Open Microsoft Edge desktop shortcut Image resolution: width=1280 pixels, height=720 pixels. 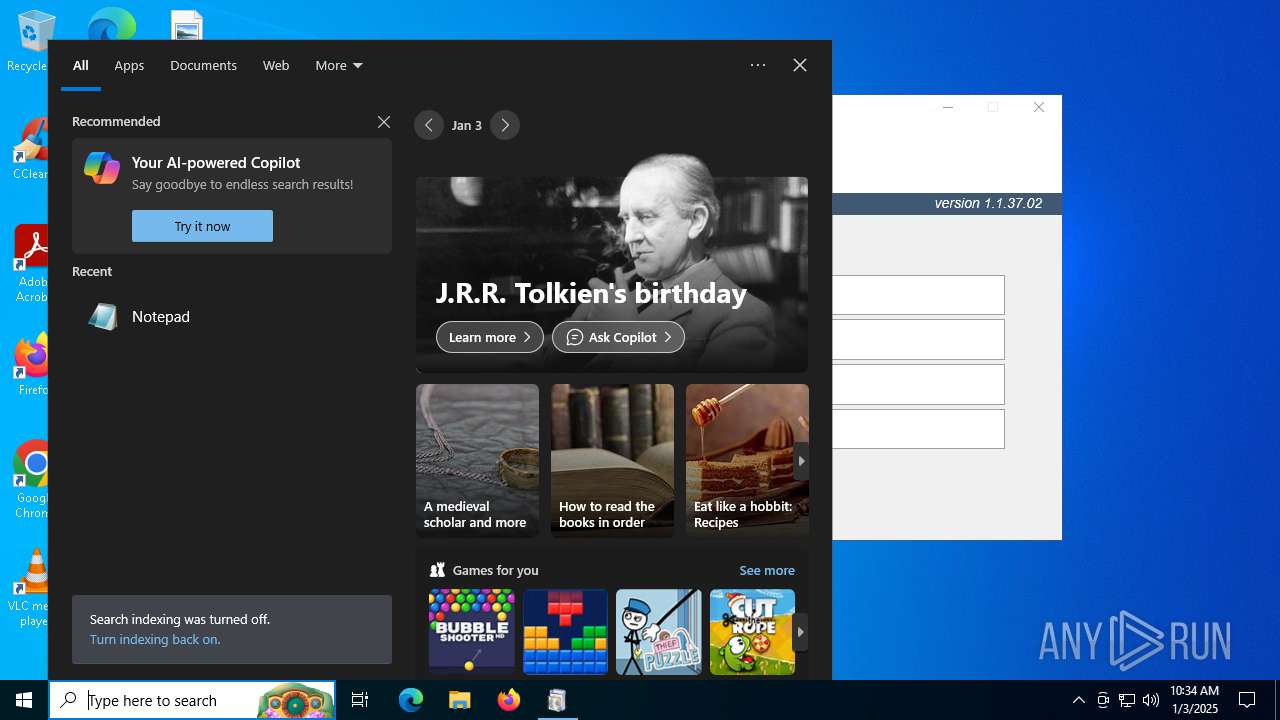pyautogui.click(x=111, y=23)
